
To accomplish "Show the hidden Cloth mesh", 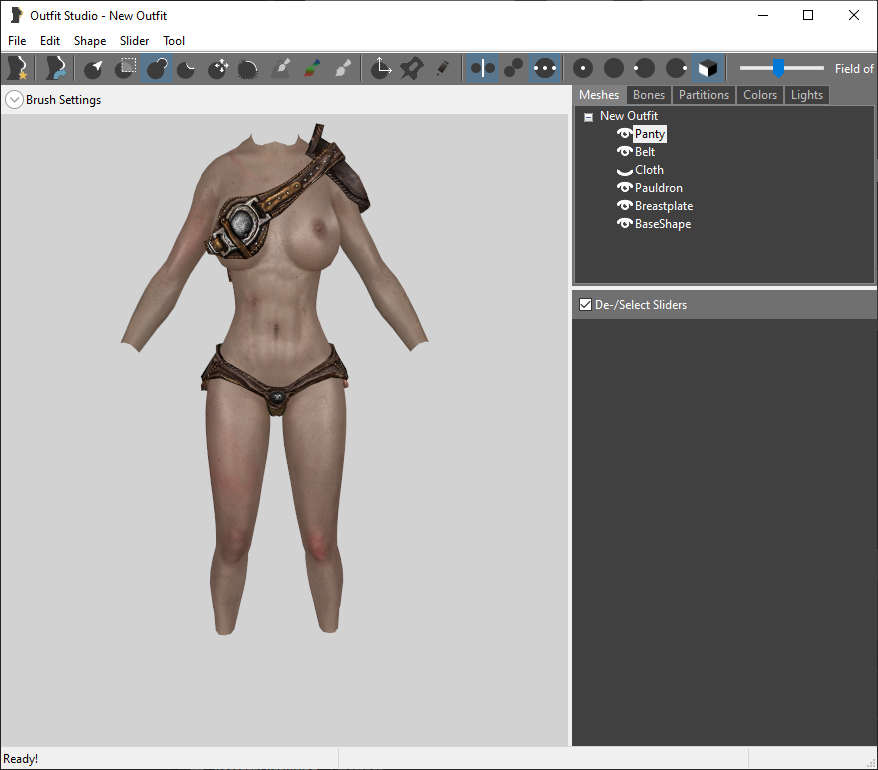I will (x=624, y=170).
